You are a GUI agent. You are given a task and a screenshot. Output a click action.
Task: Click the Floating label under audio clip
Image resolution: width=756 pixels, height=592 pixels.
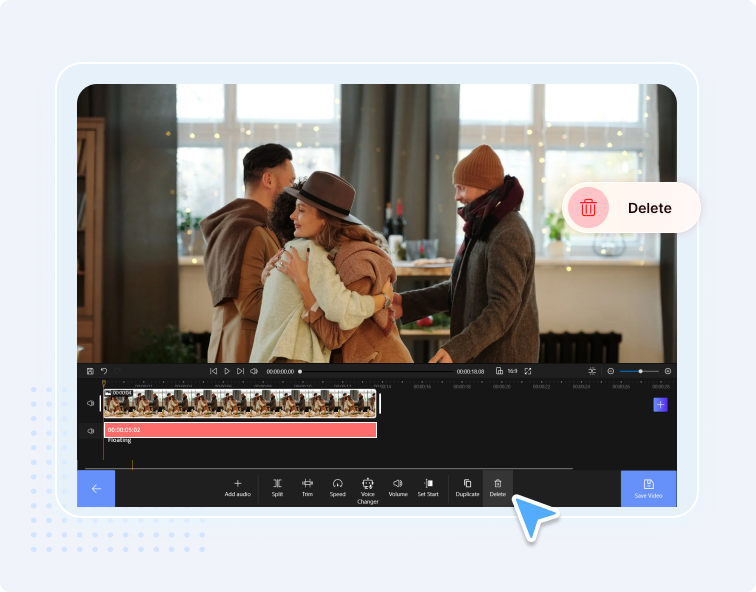tap(119, 441)
